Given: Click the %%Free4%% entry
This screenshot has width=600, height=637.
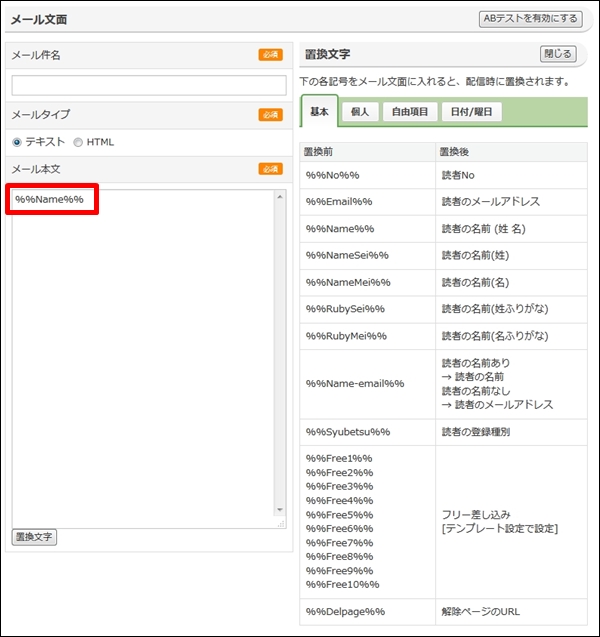Looking at the screenshot, I should (x=340, y=501).
